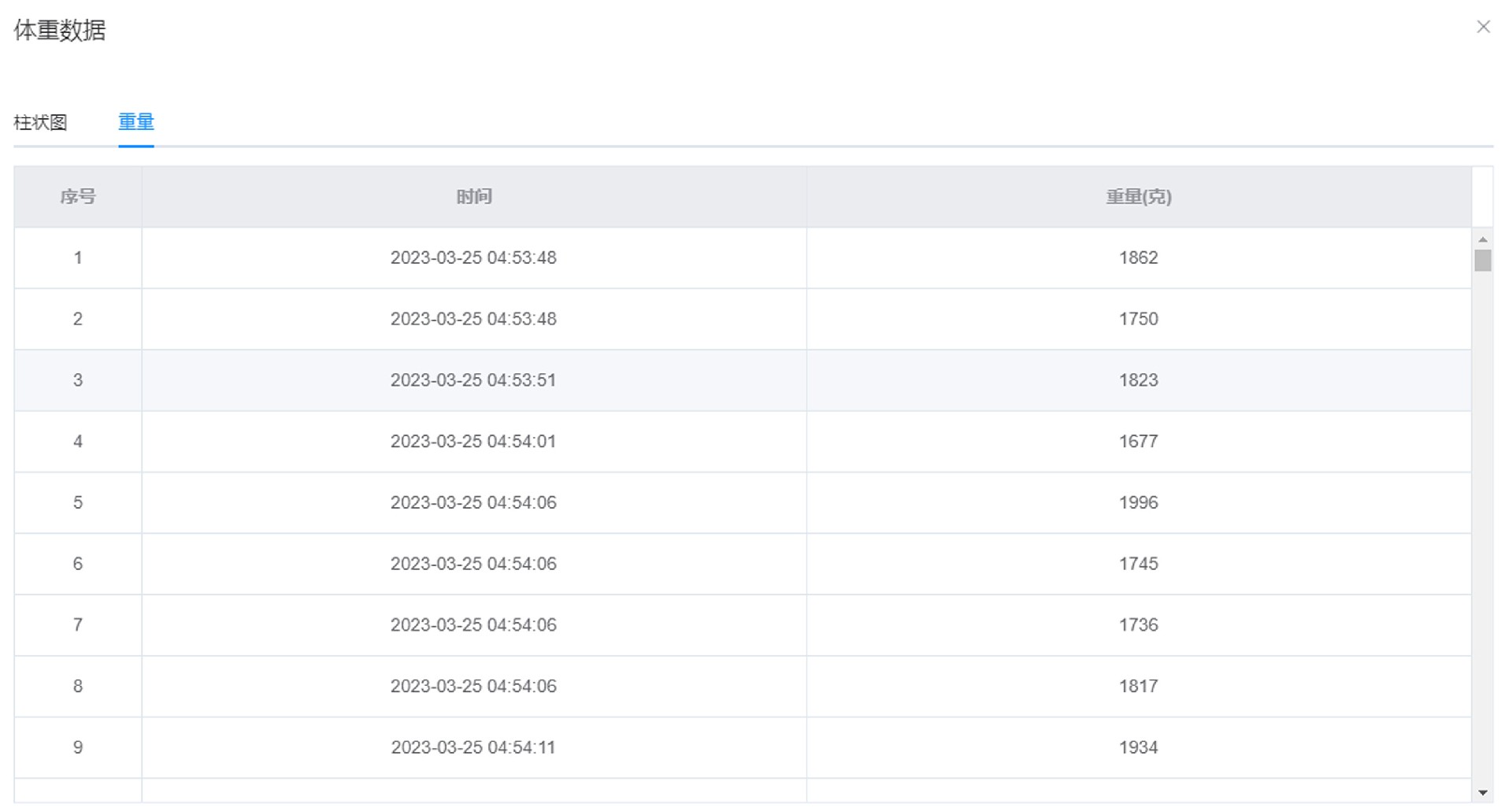
Task: Select the timestamp 2023-03-25 04:53:51
Action: coord(473,380)
